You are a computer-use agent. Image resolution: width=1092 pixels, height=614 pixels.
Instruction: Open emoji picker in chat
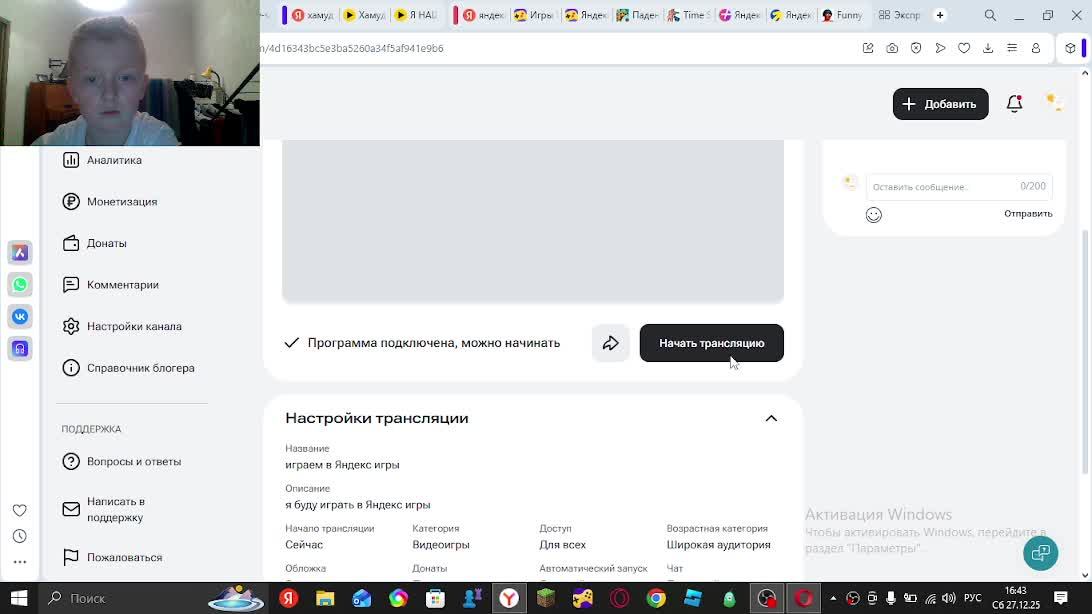873,215
